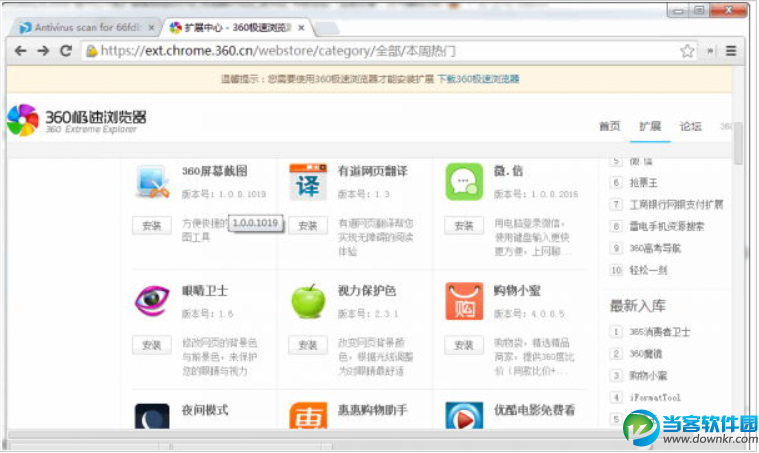The width and height of the screenshot is (759, 453).
Task: Open the 夜间模式 title link
Action: (205, 410)
